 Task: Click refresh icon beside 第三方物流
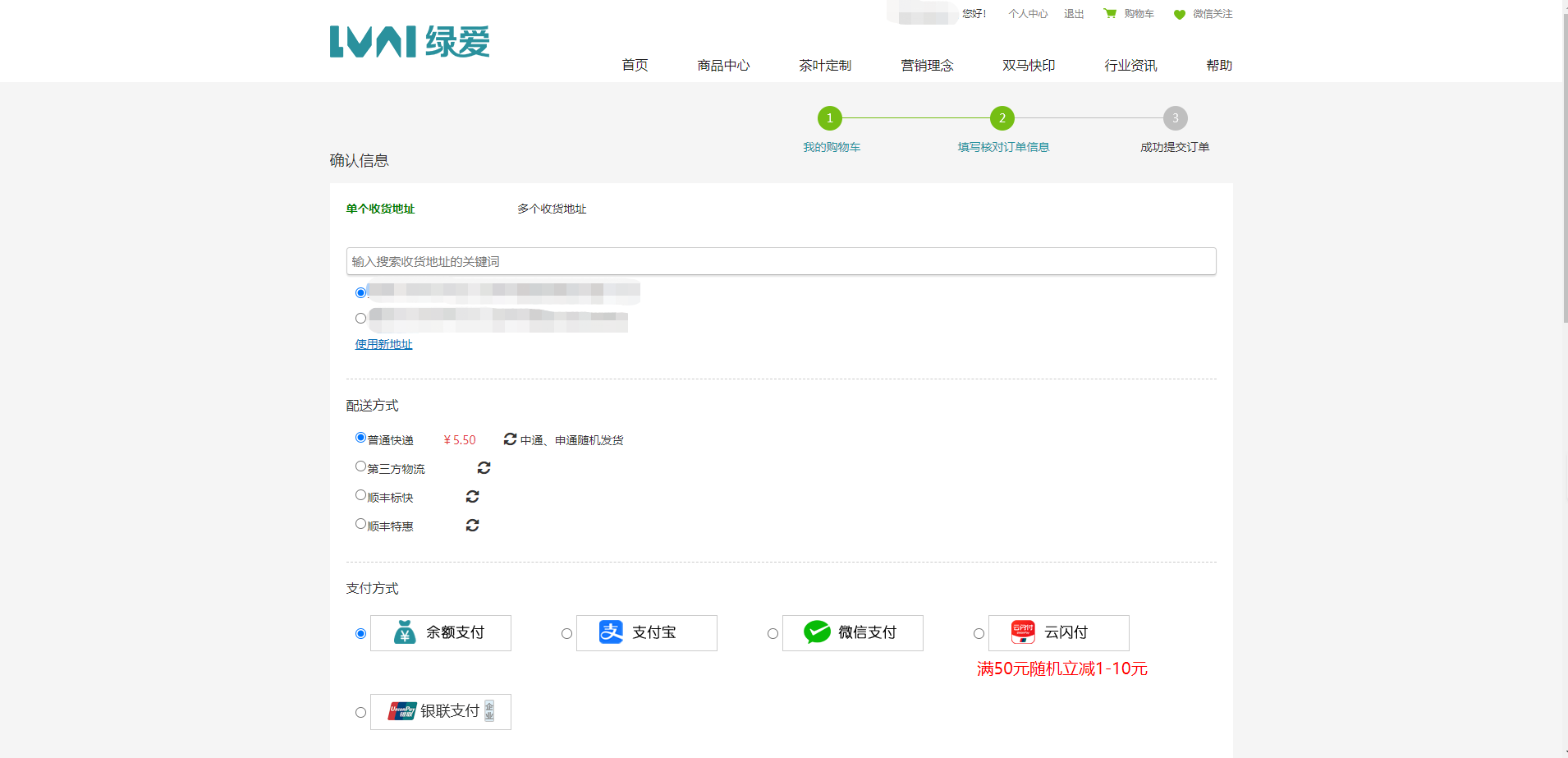[484, 468]
